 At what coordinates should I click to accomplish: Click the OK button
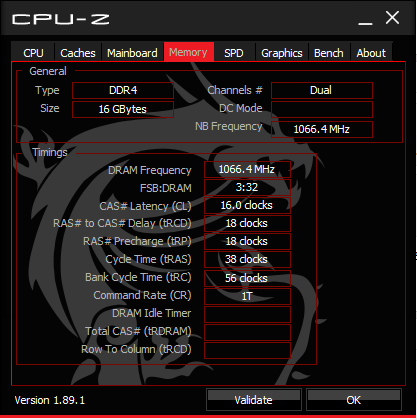pyautogui.click(x=354, y=399)
